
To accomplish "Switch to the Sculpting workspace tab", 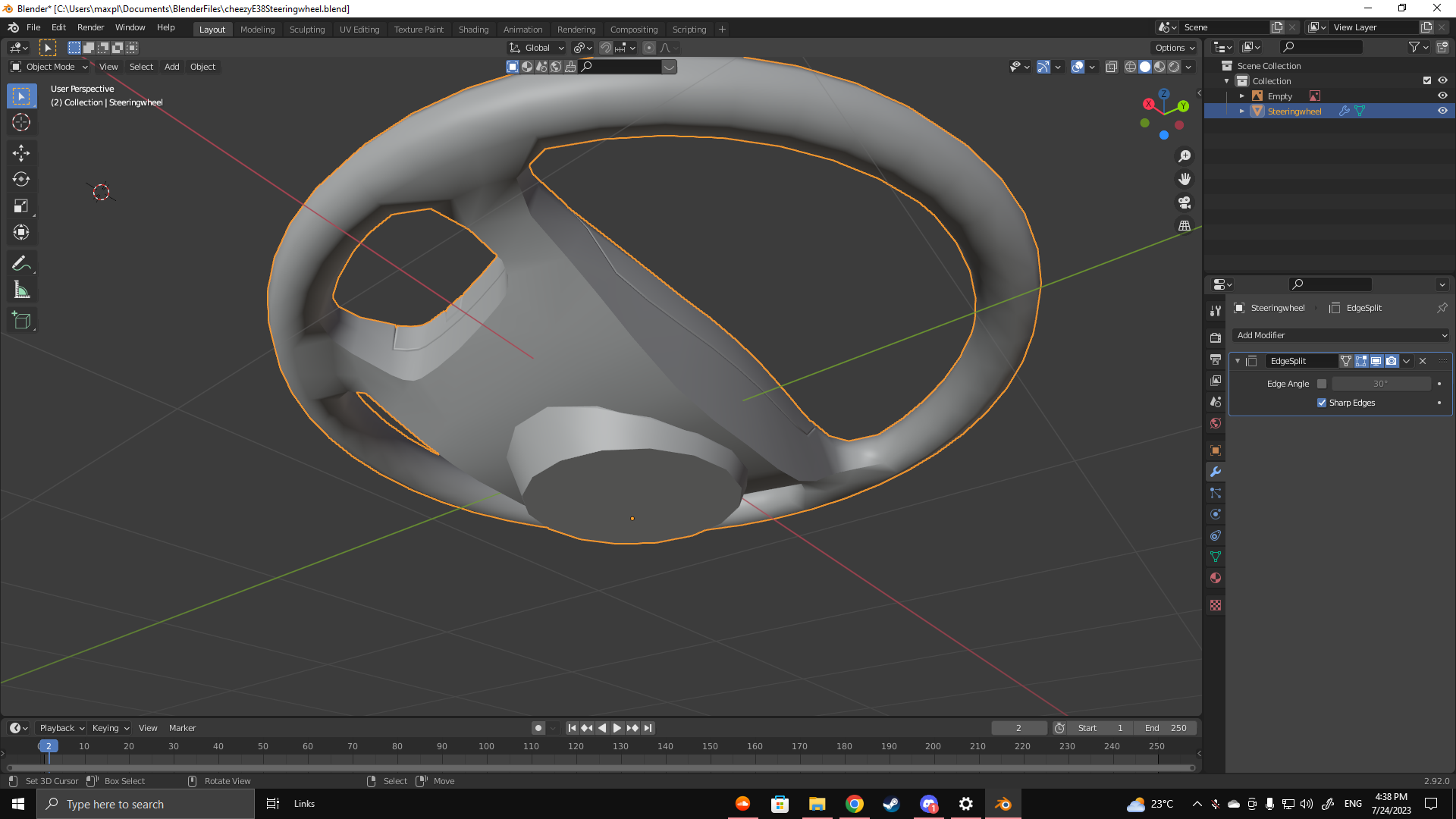I will [x=306, y=30].
